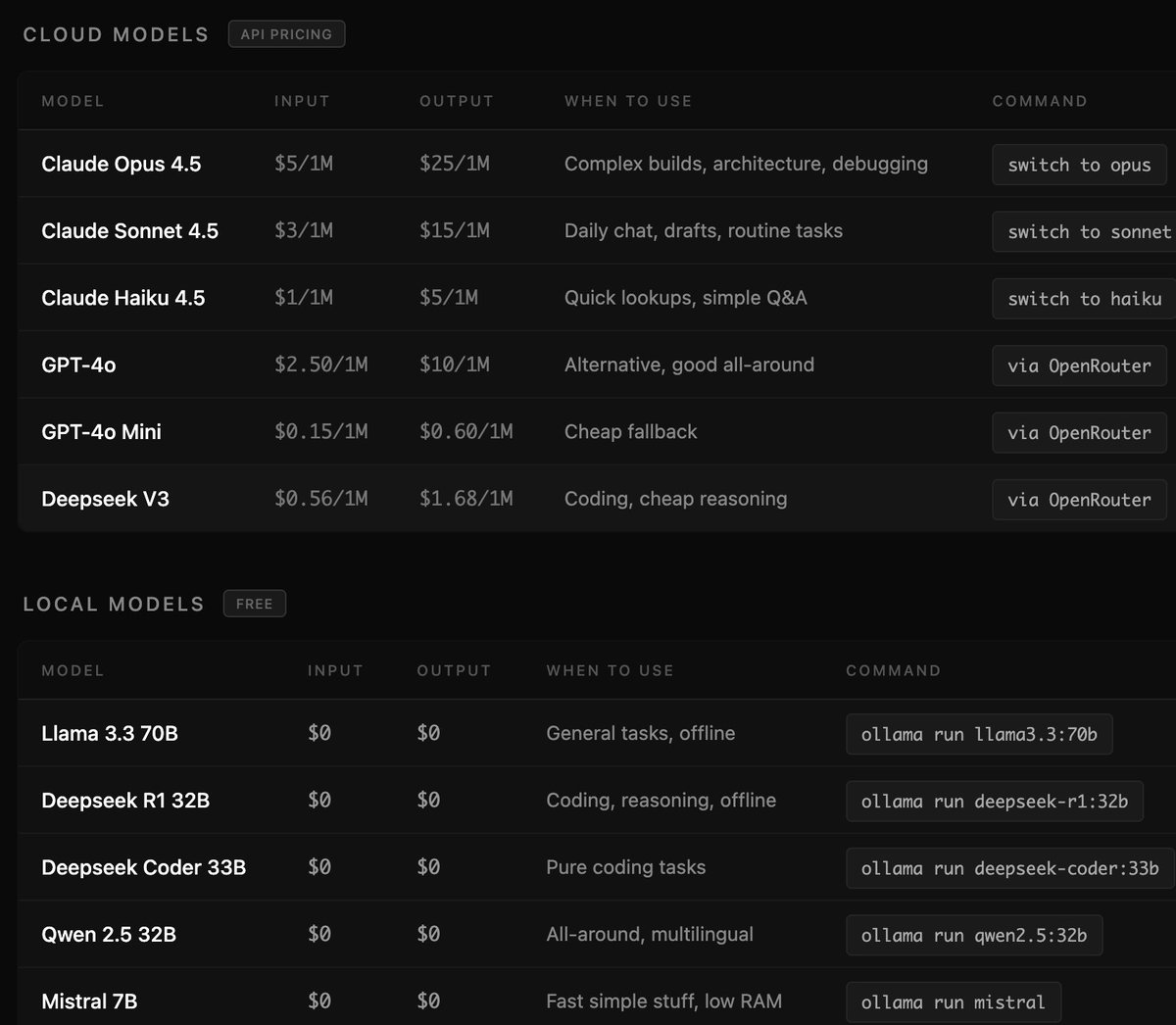
Task: Copy the 'ollama run llama3.3:70b' command
Action: point(979,734)
